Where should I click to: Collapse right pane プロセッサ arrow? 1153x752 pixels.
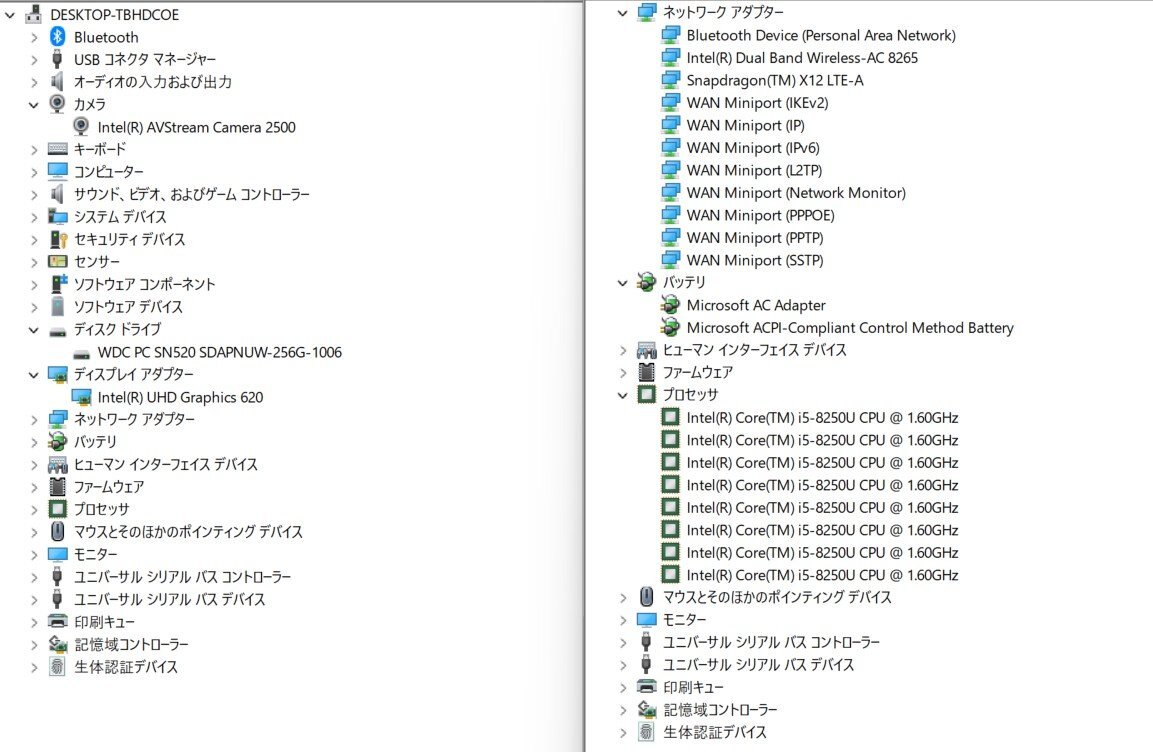pos(623,395)
